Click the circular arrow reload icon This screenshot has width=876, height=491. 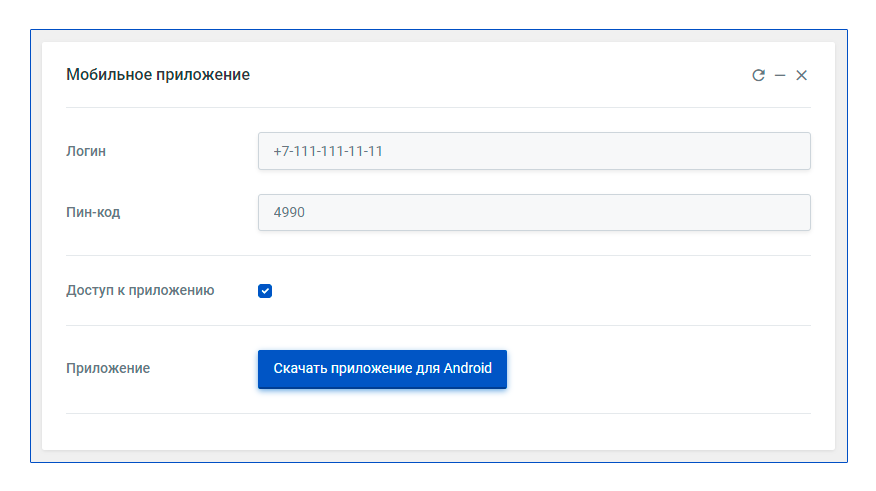pyautogui.click(x=758, y=75)
